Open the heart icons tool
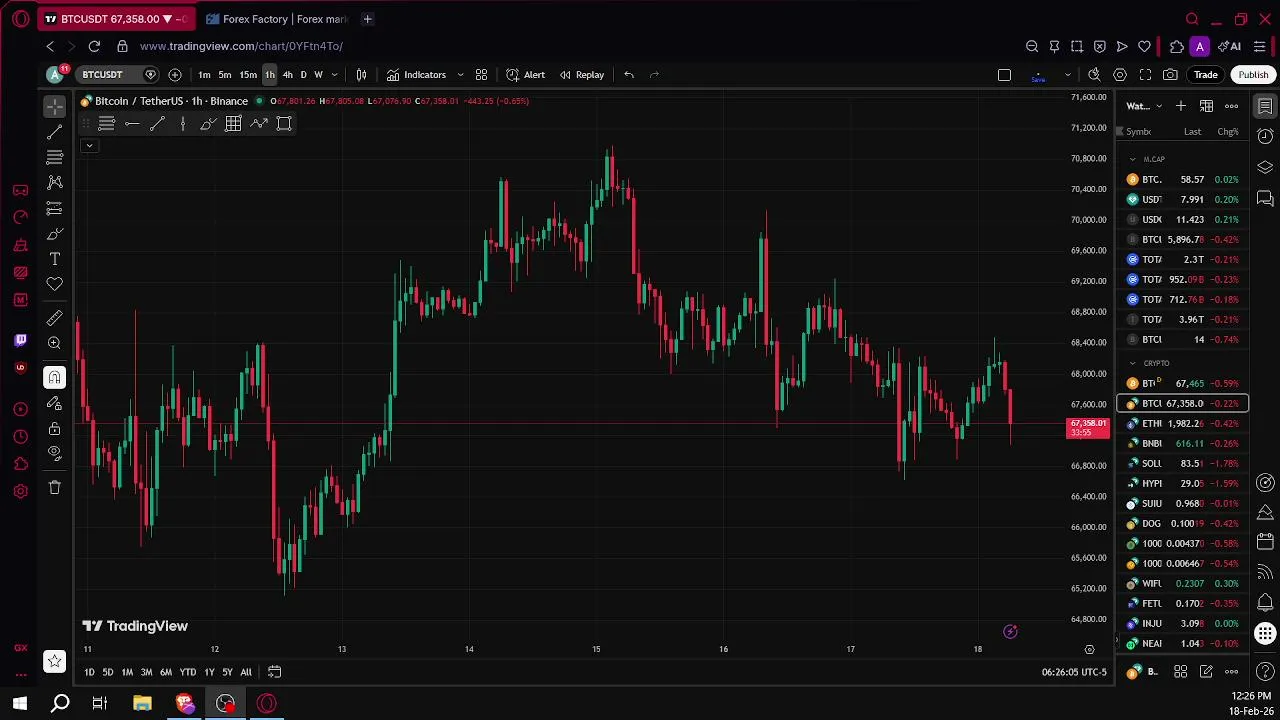Image resolution: width=1280 pixels, height=720 pixels. point(55,284)
